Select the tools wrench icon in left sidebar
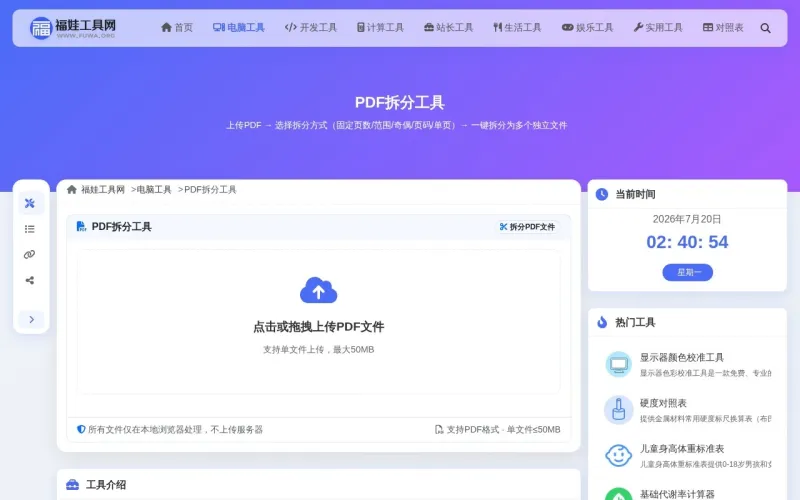The width and height of the screenshot is (800, 500). pyautogui.click(x=30, y=203)
